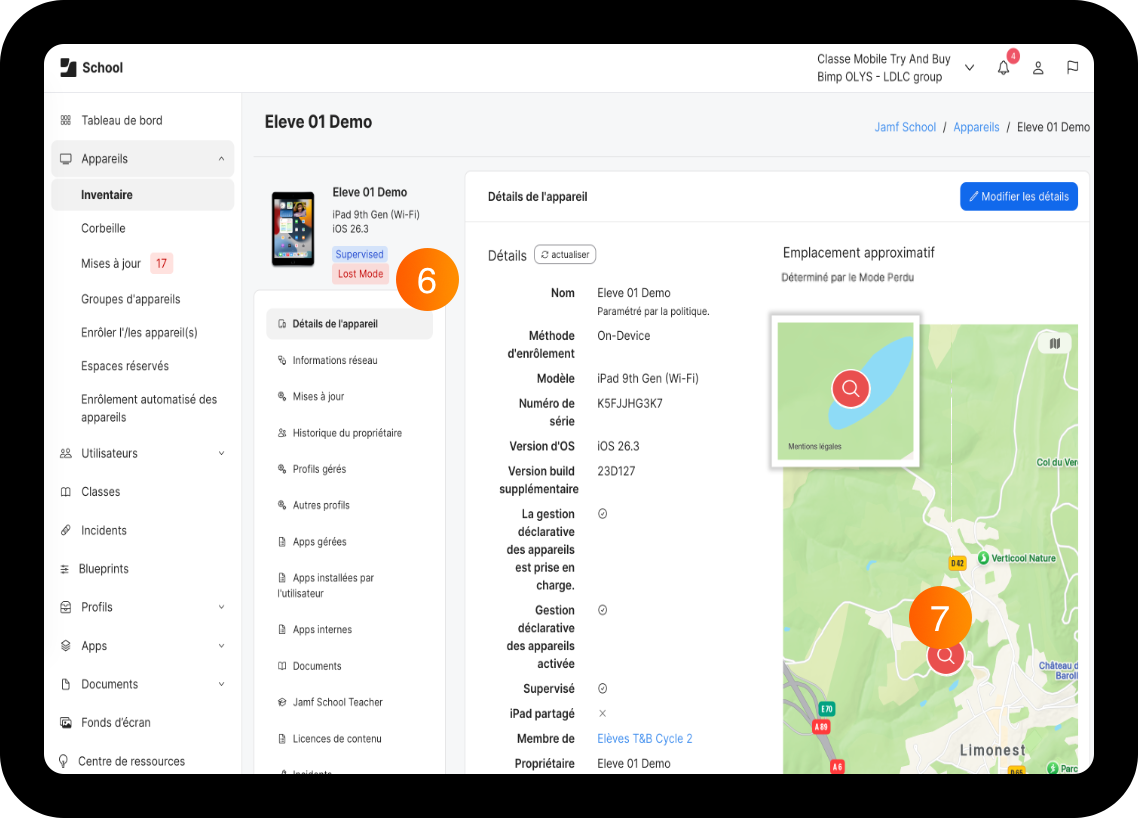Collapse the Appareils sidebar section
Viewport: 1138px width, 818px height.
(221, 159)
